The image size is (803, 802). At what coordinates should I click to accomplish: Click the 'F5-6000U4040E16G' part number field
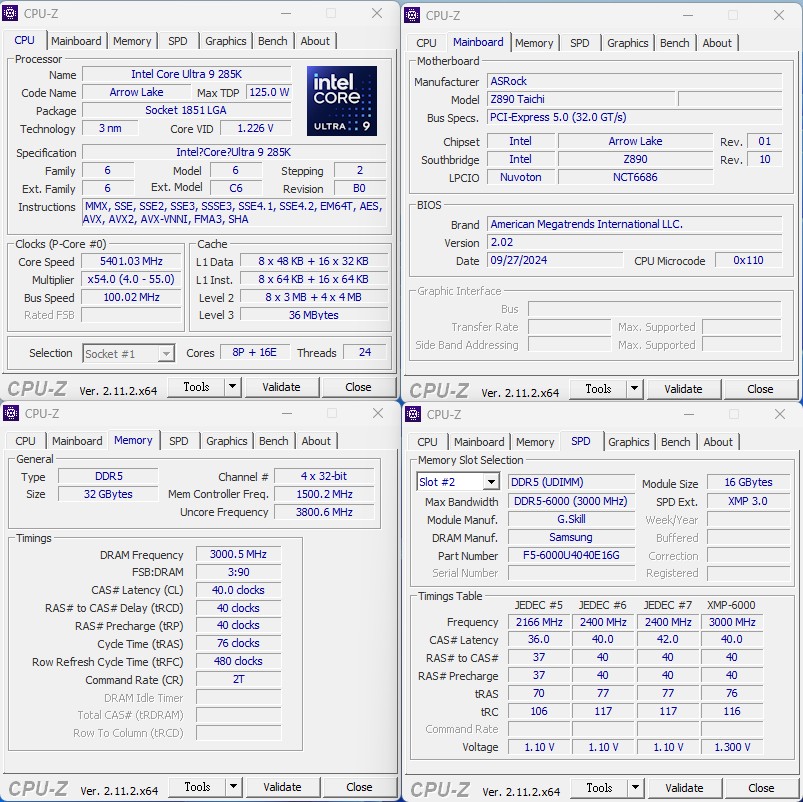point(571,555)
